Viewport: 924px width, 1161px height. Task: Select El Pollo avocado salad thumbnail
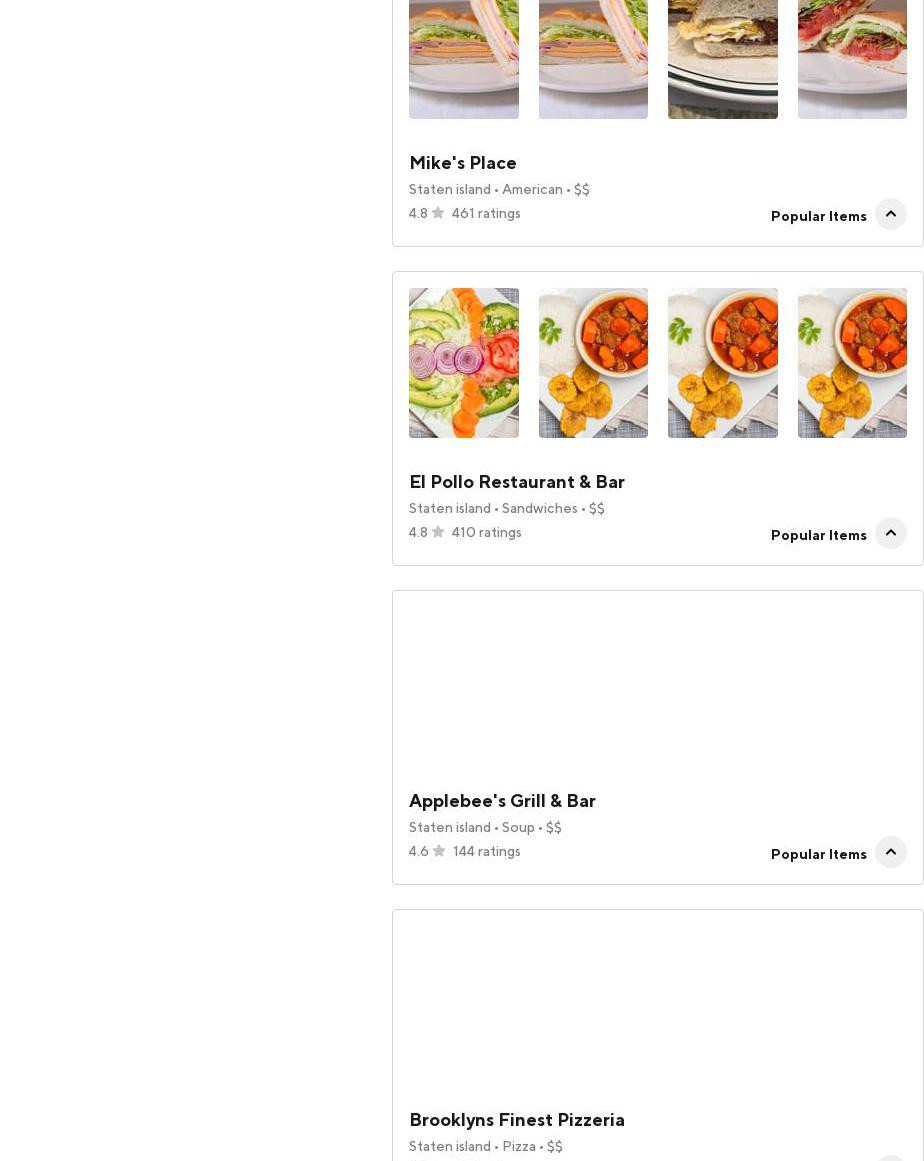(463, 363)
